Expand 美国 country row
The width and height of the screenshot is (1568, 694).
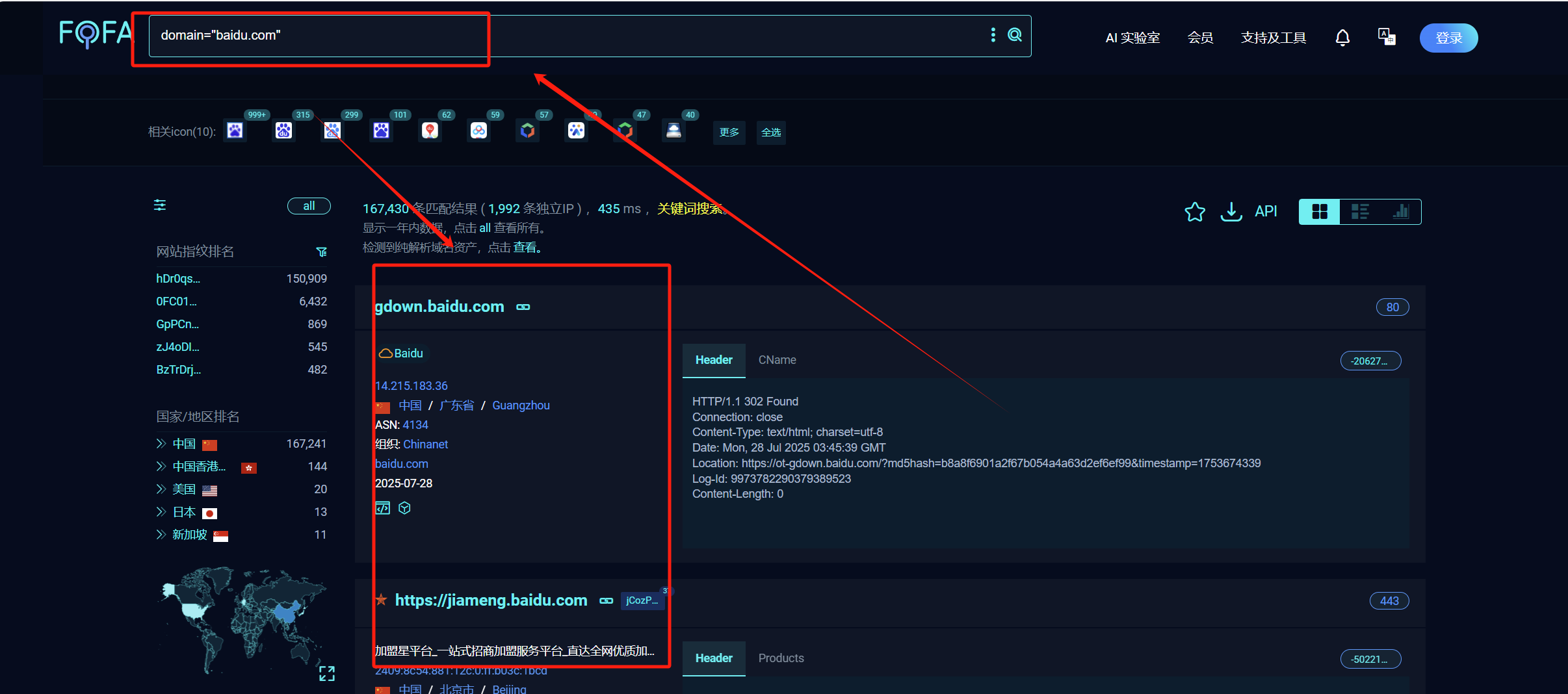(161, 489)
